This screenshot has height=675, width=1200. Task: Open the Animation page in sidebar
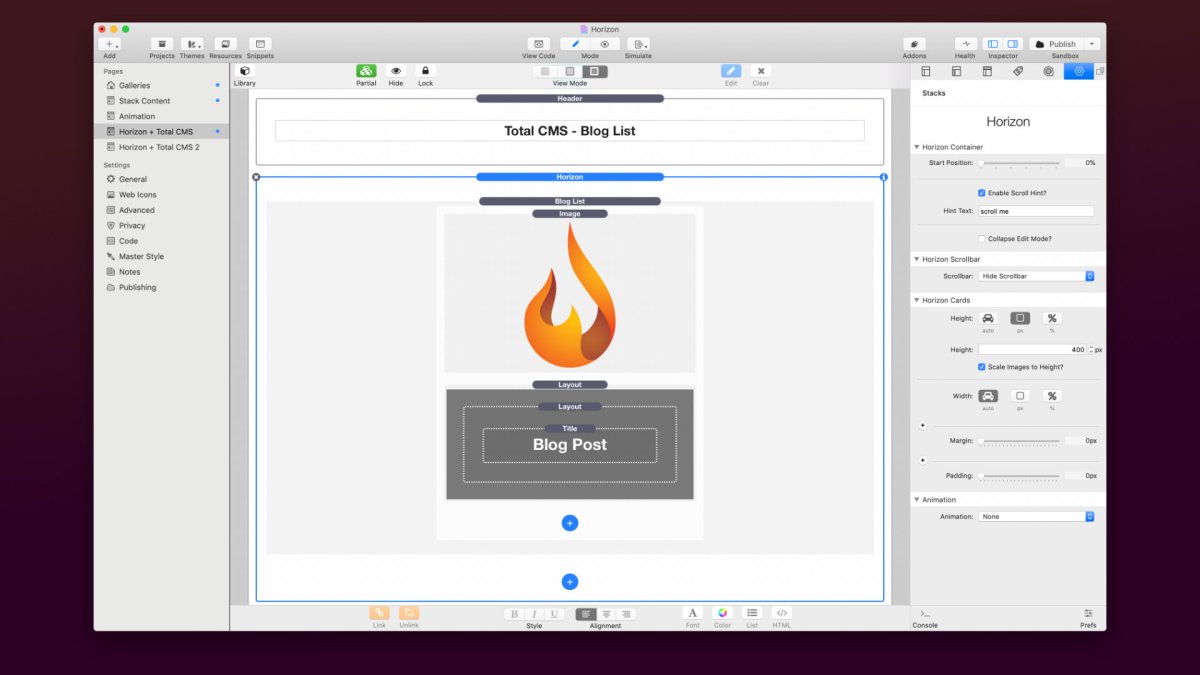point(137,116)
